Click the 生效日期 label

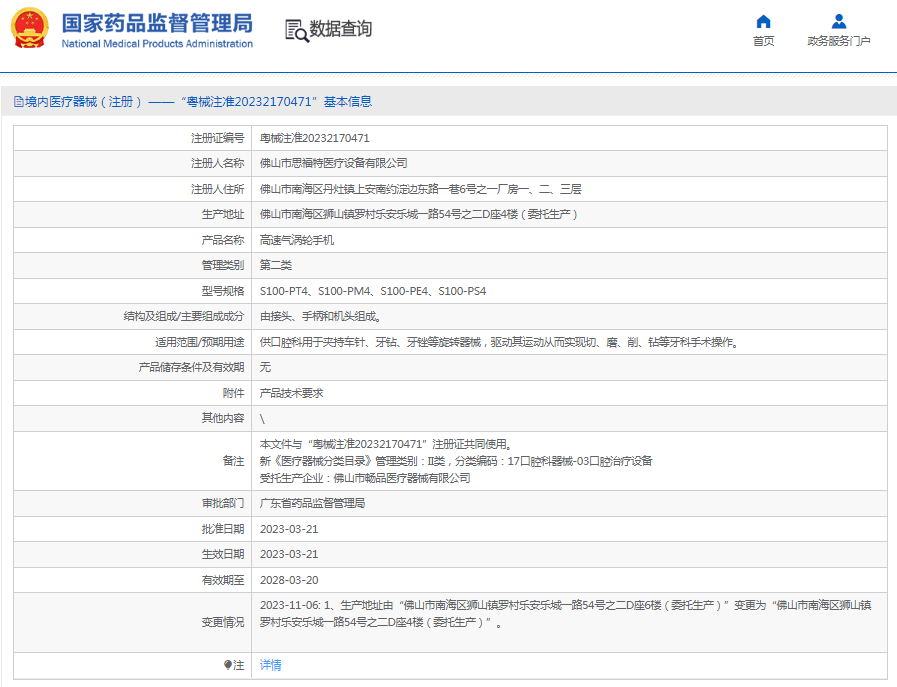point(223,554)
